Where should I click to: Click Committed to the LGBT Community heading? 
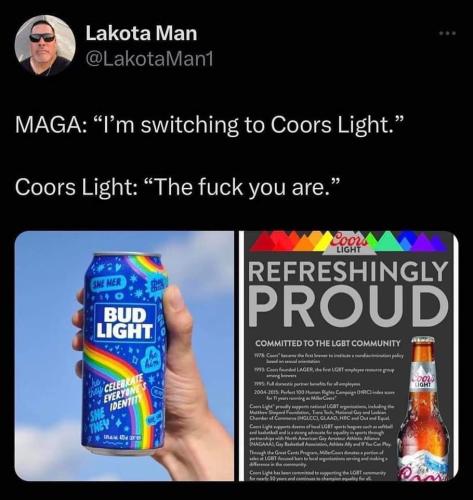pyautogui.click(x=328, y=343)
